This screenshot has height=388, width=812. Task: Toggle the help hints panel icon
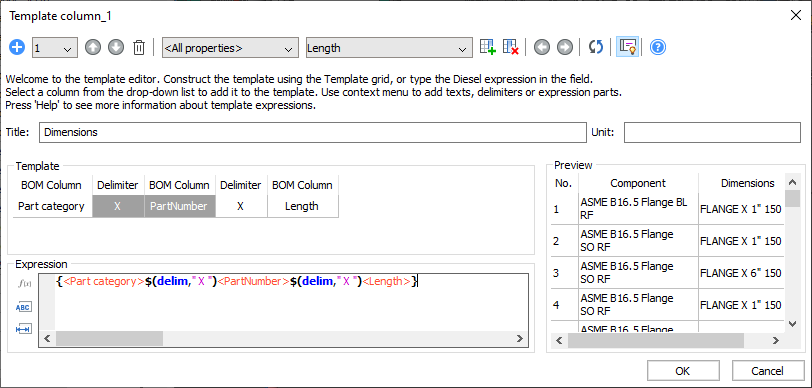click(627, 48)
